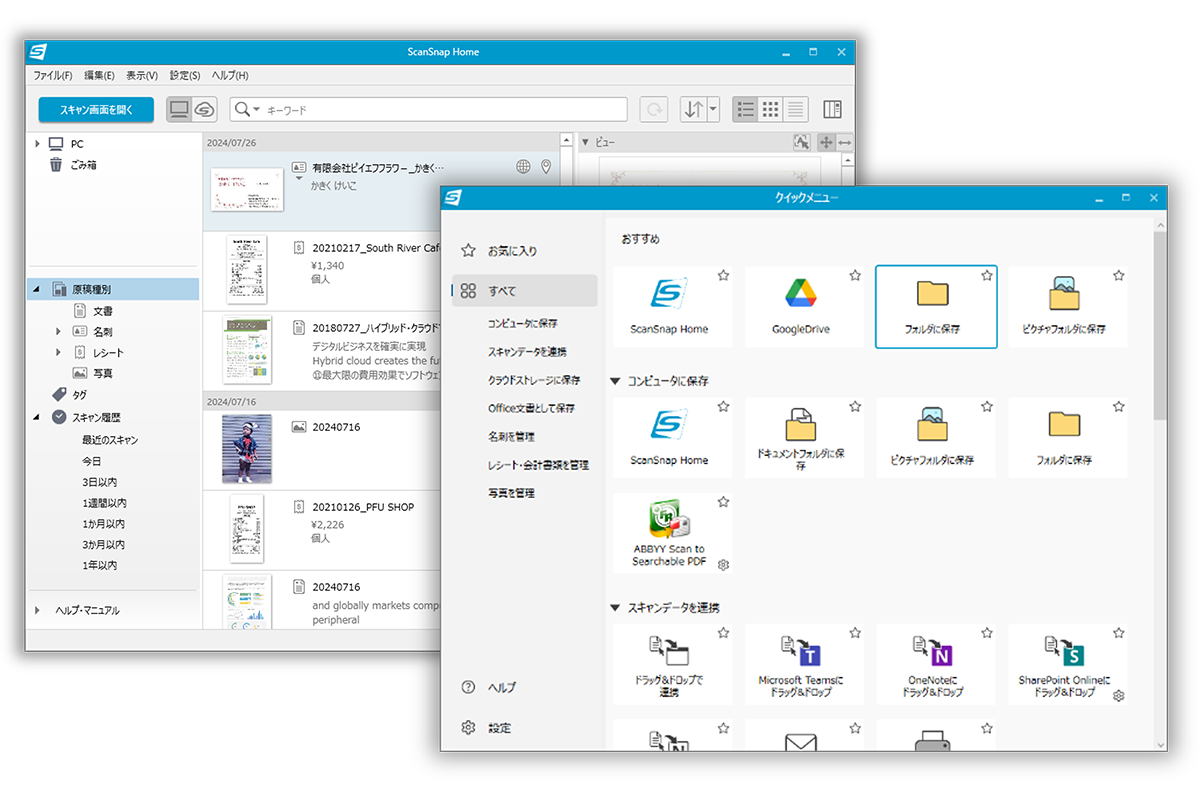Click map pin icon on business card entry
Screen dimensions: 1200x800
[x=546, y=167]
